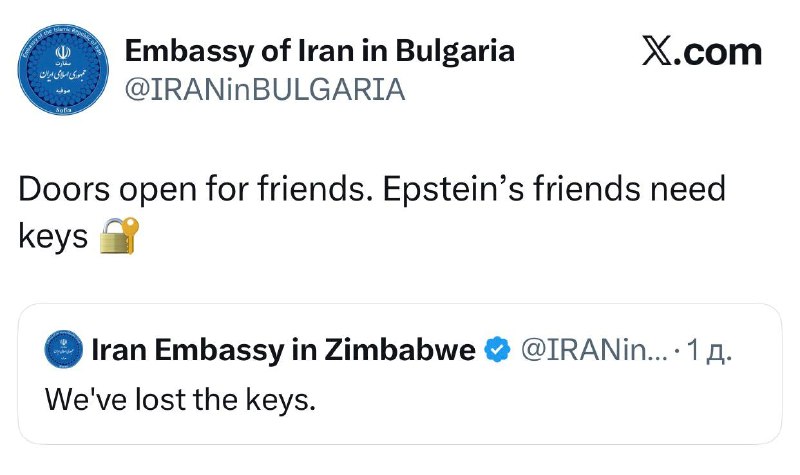Image resolution: width=800 pixels, height=475 pixels.
Task: Open the Embassy of Iran in Bulgaria display name
Action: click(x=319, y=51)
